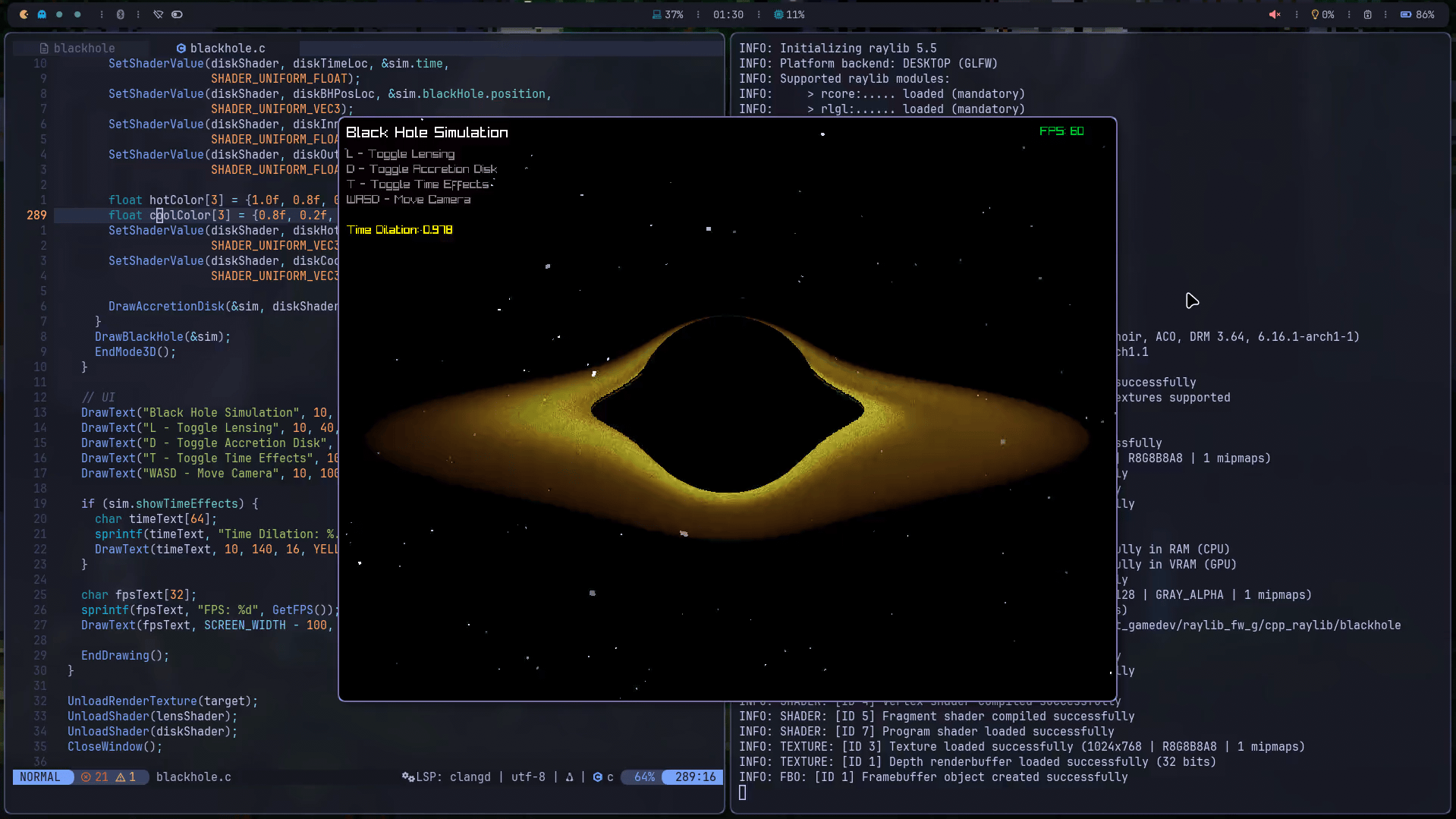1456x819 pixels.
Task: Click the green FPS: 60 counter
Action: point(1061,131)
